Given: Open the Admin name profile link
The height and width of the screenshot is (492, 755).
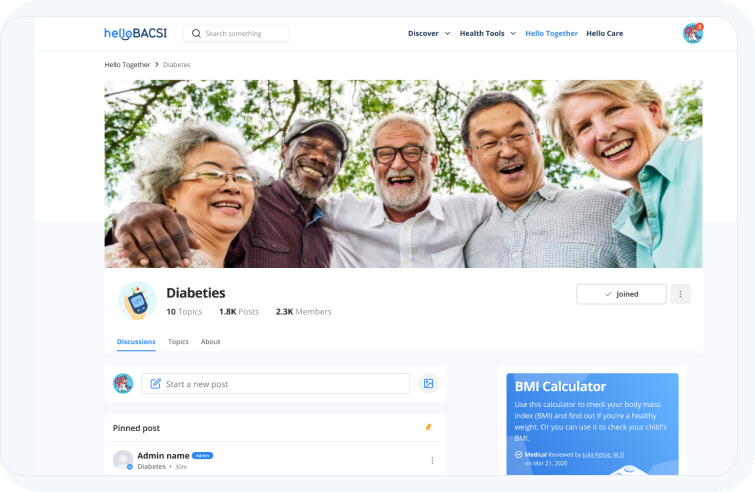Looking at the screenshot, I should coord(163,455).
